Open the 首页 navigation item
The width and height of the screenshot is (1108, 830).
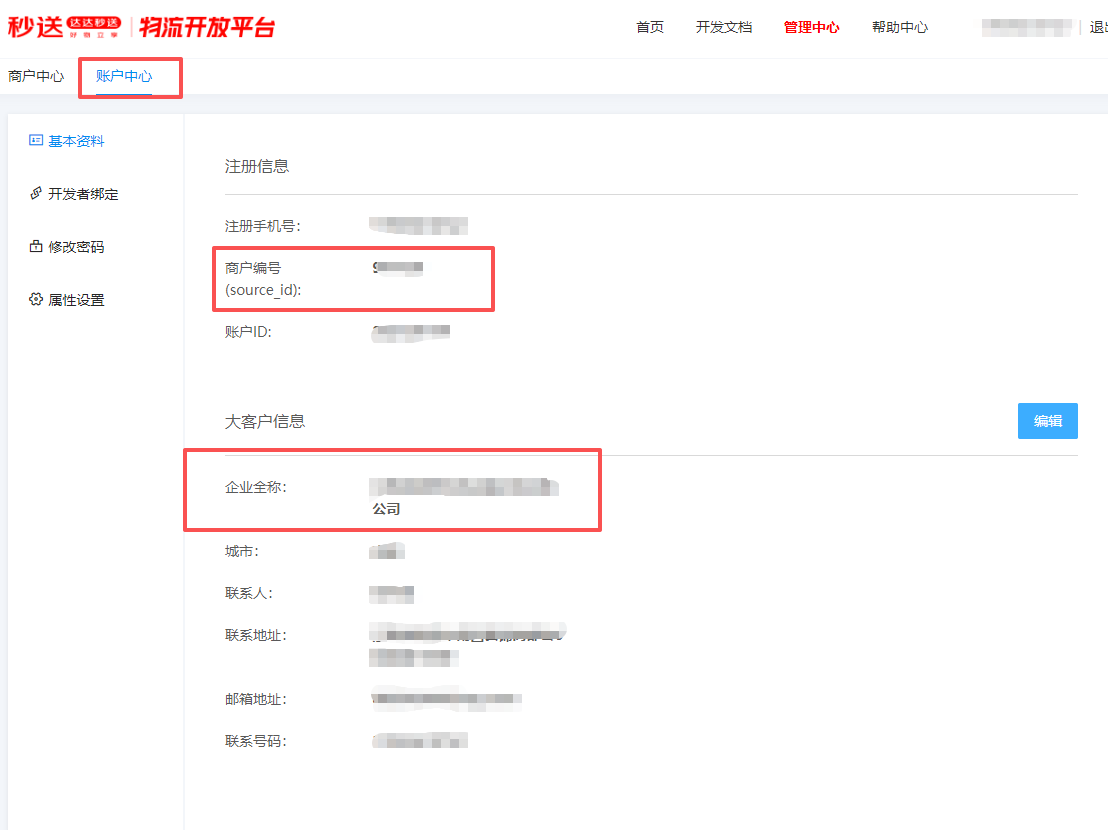(x=649, y=28)
